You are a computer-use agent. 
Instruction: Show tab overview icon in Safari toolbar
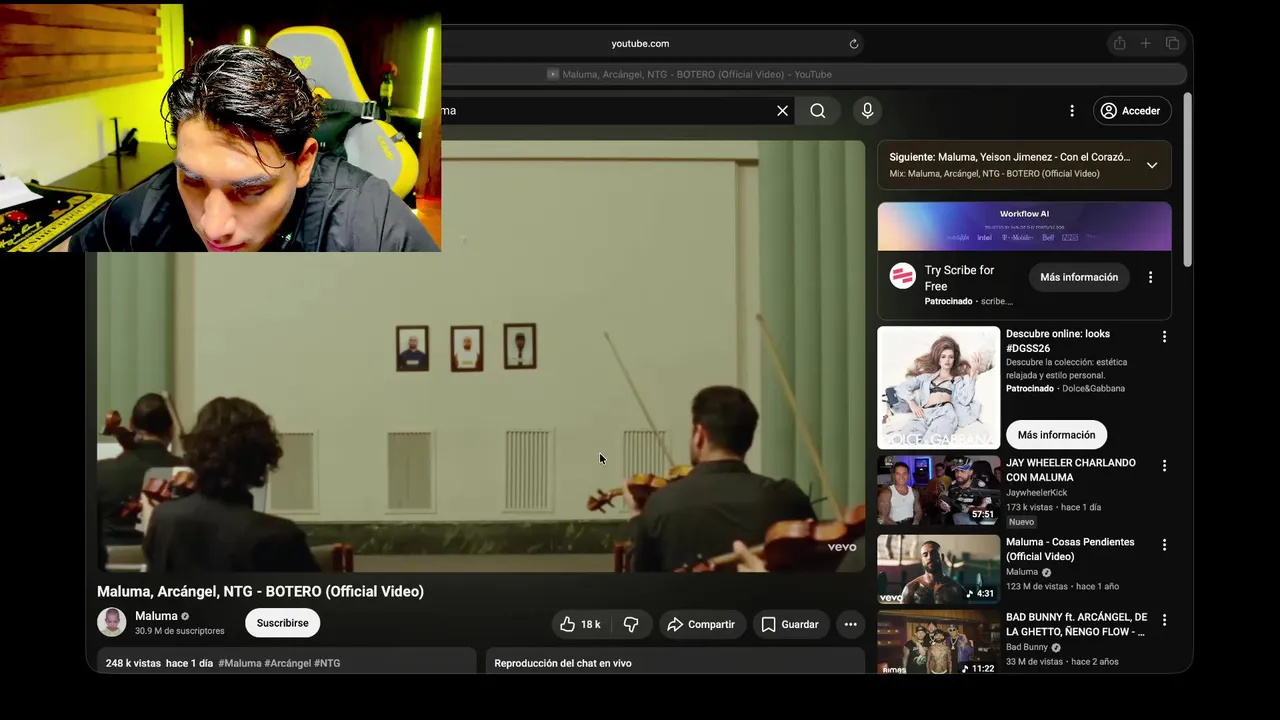pyautogui.click(x=1172, y=44)
